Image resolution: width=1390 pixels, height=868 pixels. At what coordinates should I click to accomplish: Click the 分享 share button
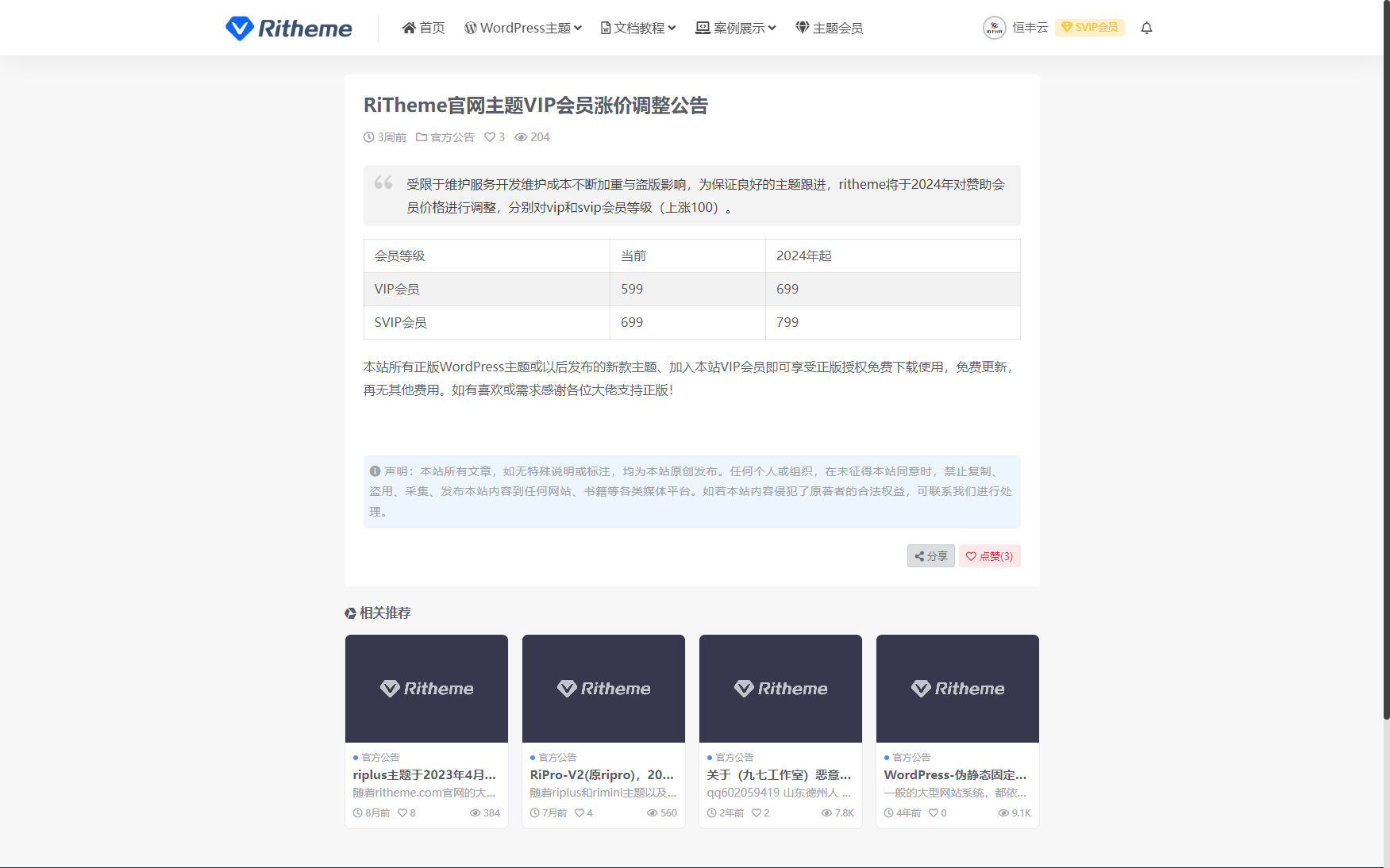click(x=931, y=556)
